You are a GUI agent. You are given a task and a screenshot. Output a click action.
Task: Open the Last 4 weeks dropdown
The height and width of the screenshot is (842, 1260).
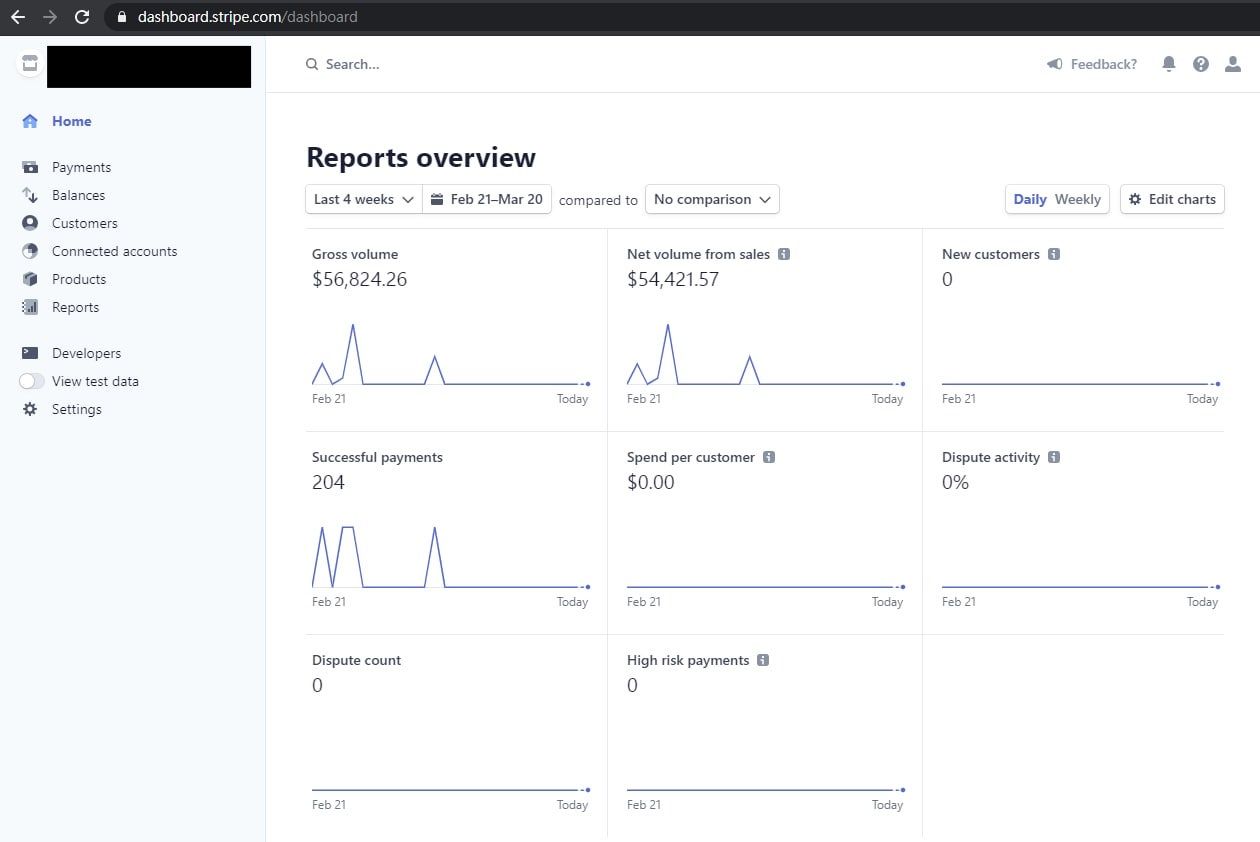[363, 199]
